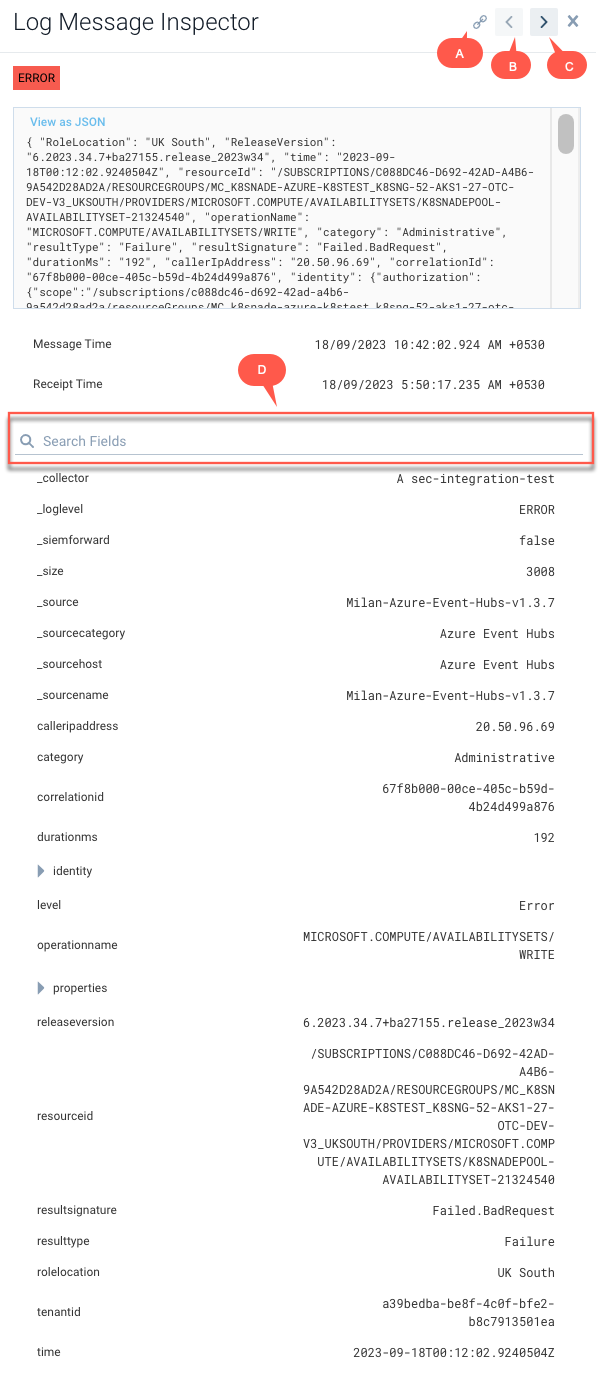598x1384 pixels.
Task: Click the _collector field name
Action: [x=63, y=478]
